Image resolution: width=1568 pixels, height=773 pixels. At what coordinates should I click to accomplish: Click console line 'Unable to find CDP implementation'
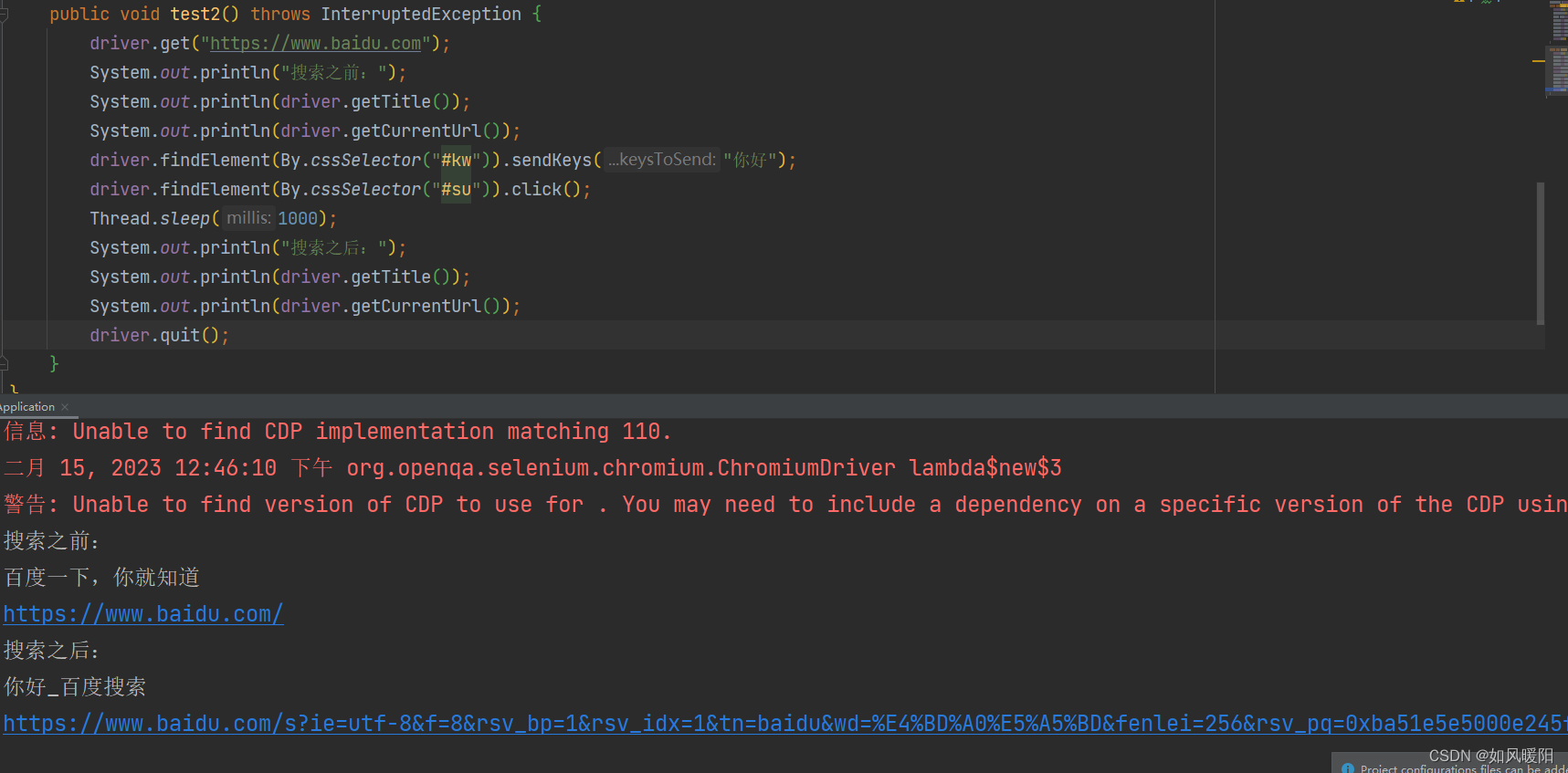point(338,432)
